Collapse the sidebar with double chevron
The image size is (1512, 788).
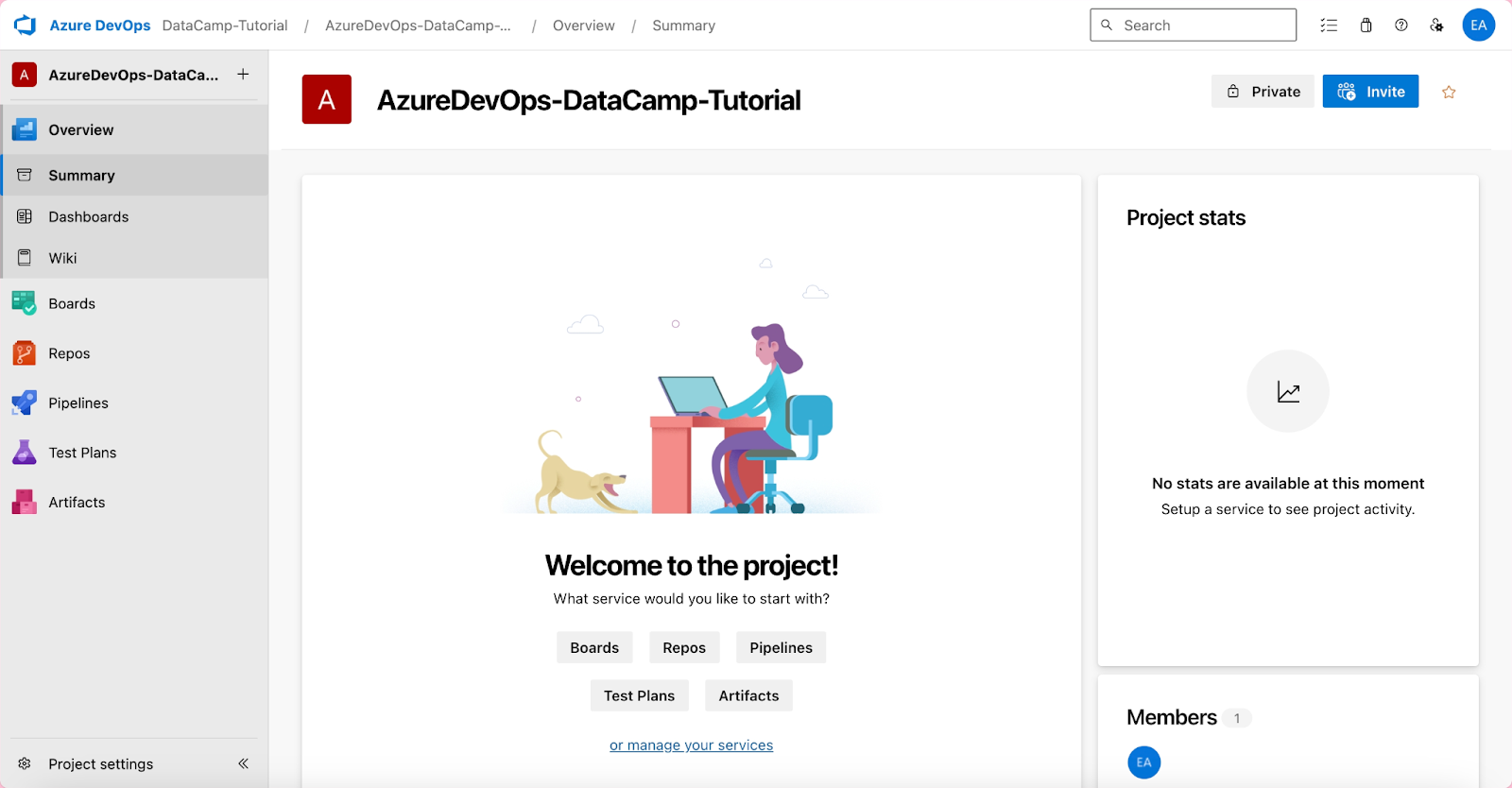(243, 763)
